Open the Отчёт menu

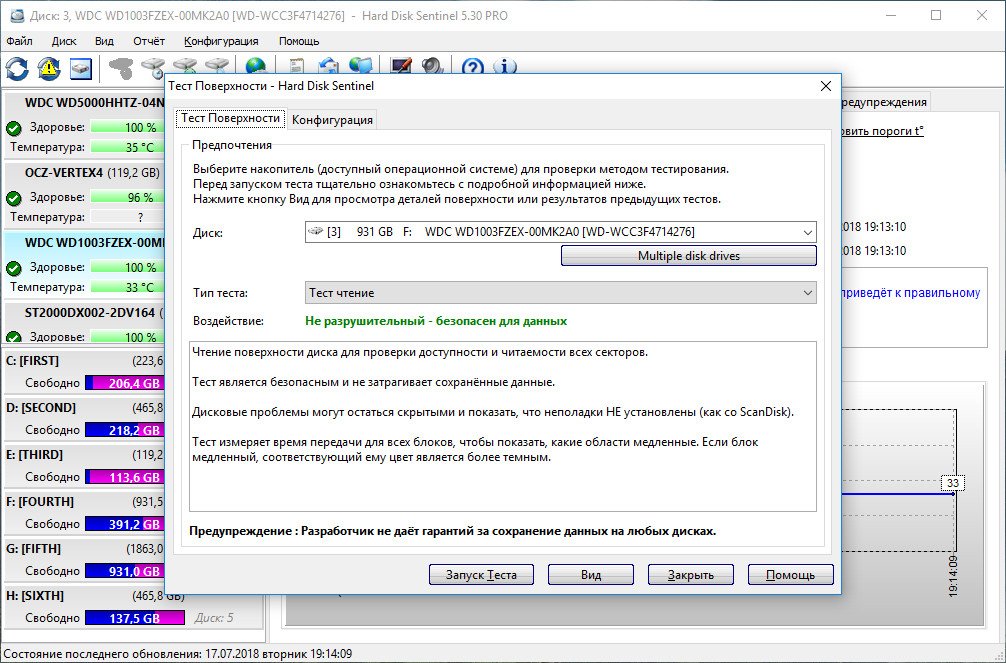point(149,41)
